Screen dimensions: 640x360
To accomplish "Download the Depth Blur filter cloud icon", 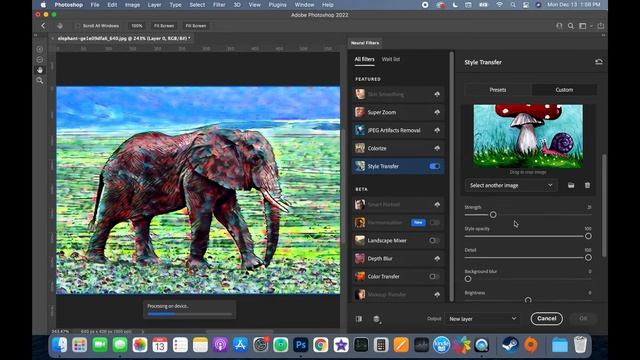I will pos(437,258).
